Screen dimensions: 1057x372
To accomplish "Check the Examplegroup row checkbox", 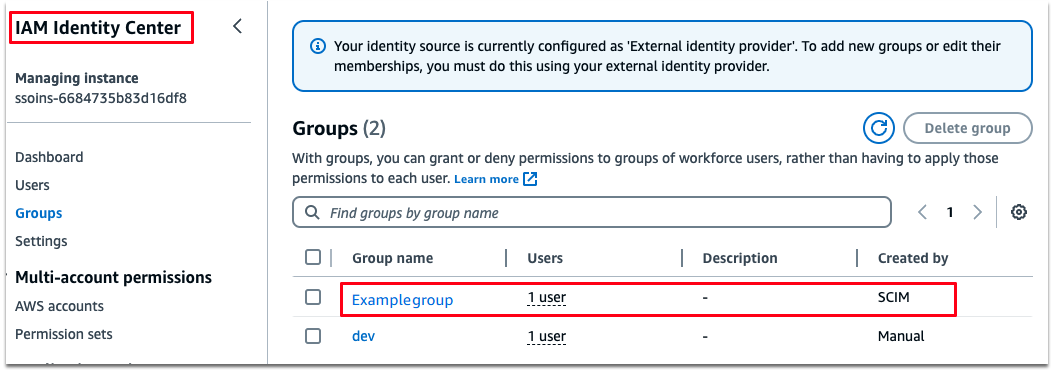I will click(x=313, y=297).
